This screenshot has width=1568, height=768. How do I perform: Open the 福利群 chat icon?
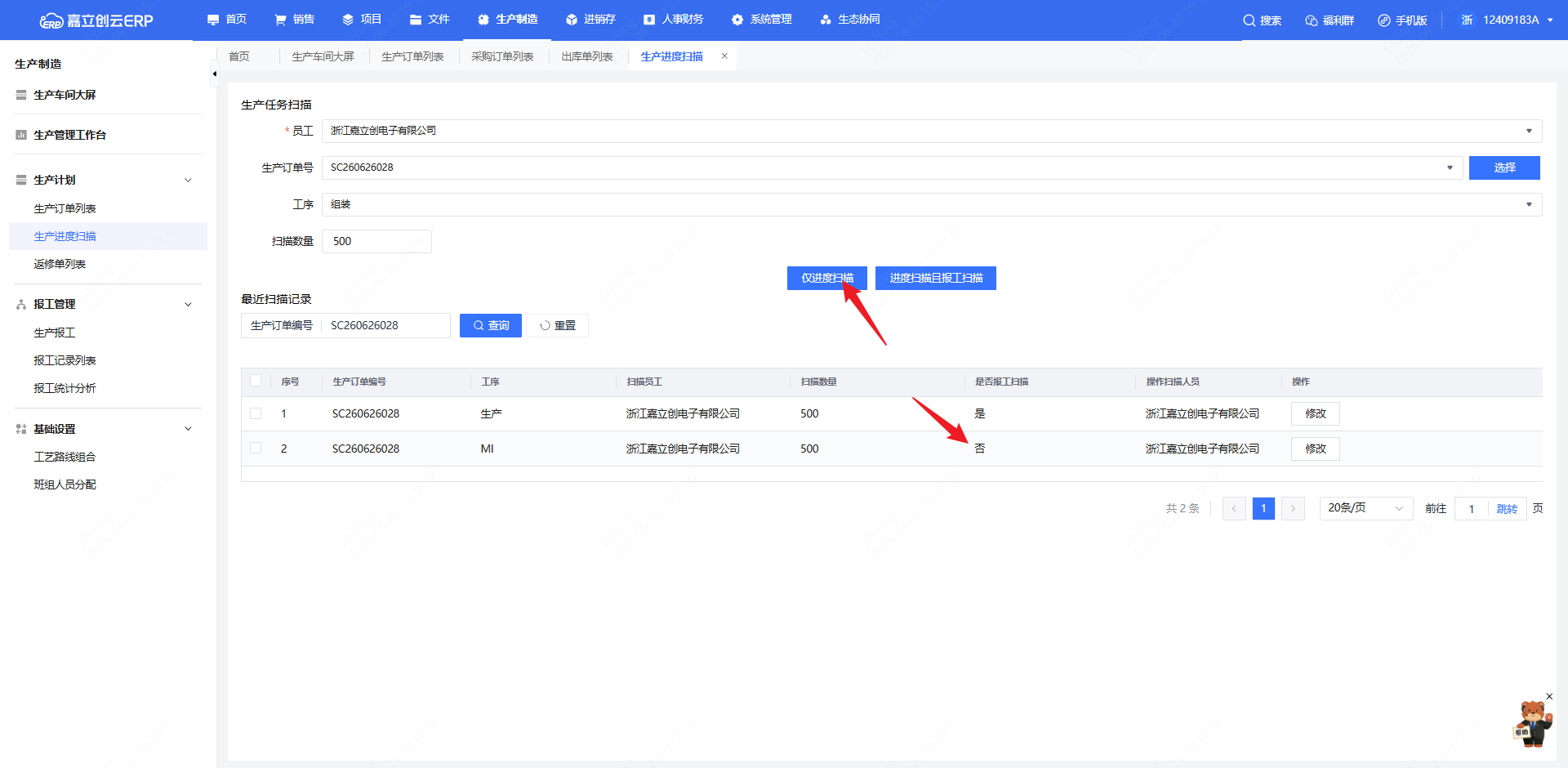point(1312,20)
